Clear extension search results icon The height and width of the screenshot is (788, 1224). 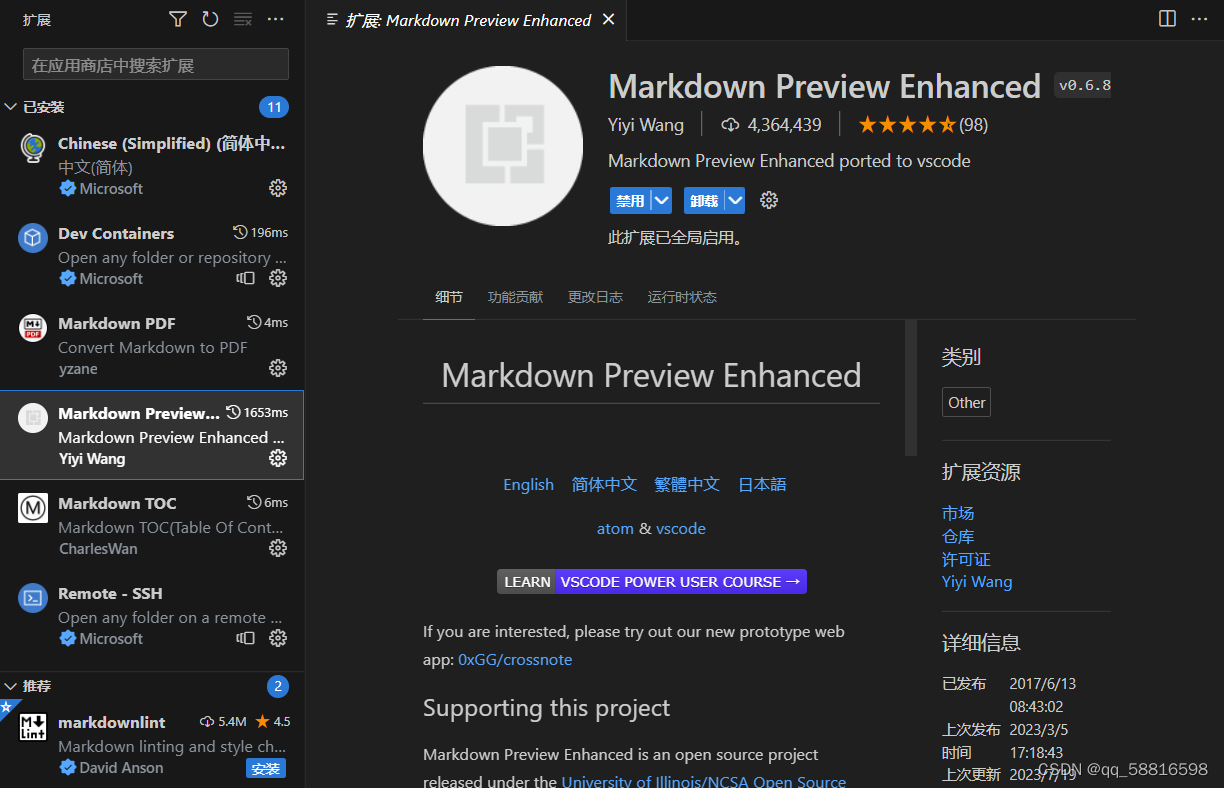pos(243,19)
